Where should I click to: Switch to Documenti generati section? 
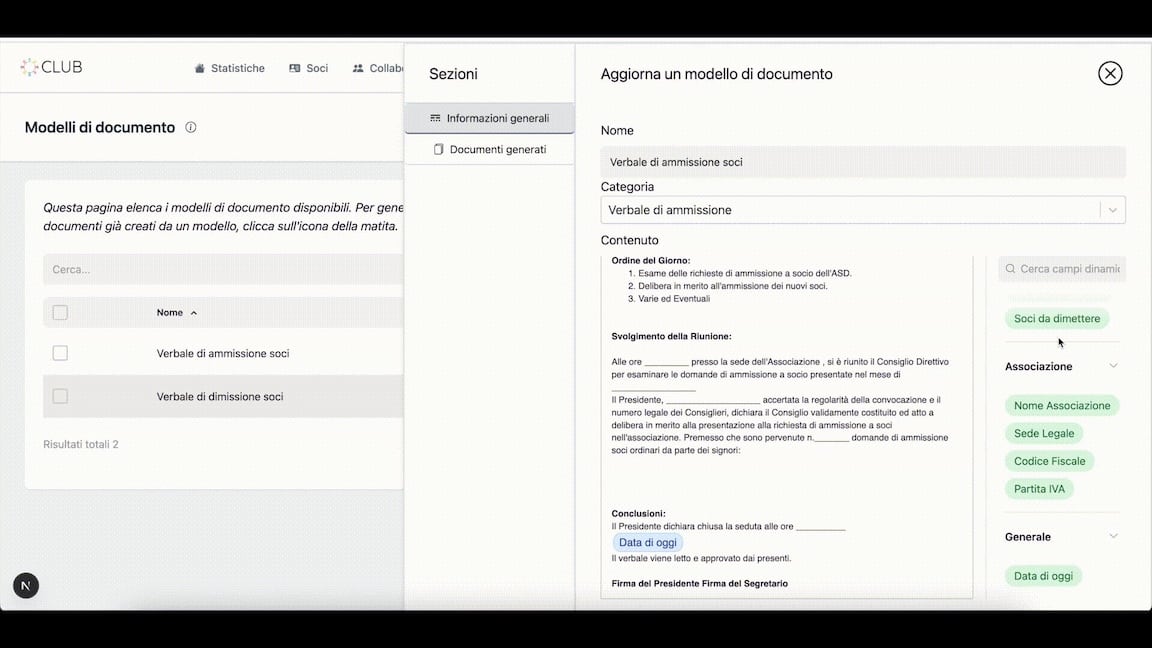click(489, 149)
